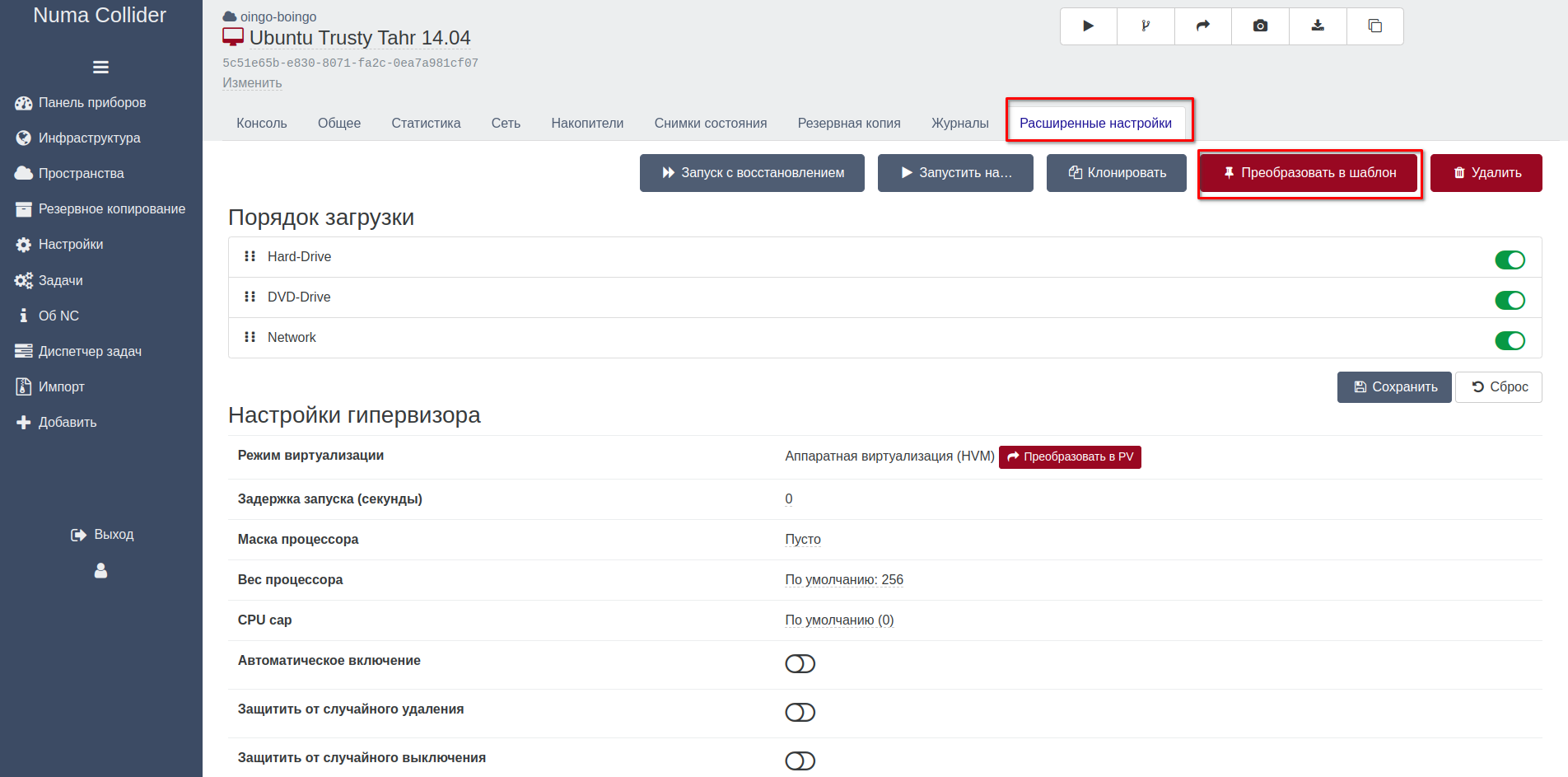Click Преобразовать в шаблон button
The image size is (1568, 777).
[x=1309, y=173]
